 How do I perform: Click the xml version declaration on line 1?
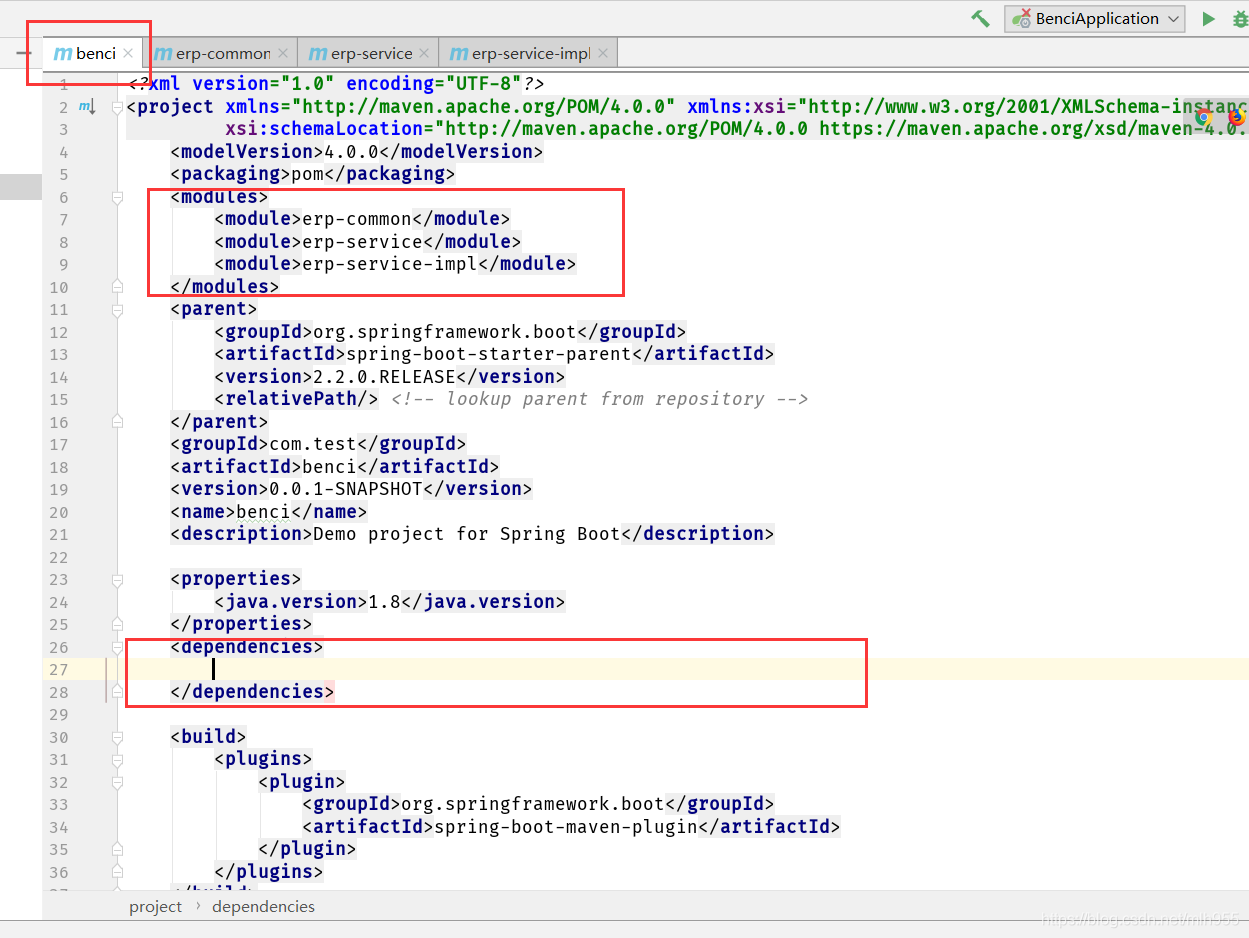pos(337,84)
